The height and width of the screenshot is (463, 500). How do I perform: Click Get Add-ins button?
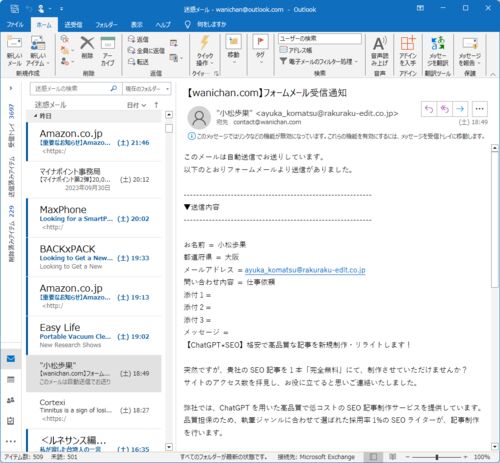(x=408, y=51)
